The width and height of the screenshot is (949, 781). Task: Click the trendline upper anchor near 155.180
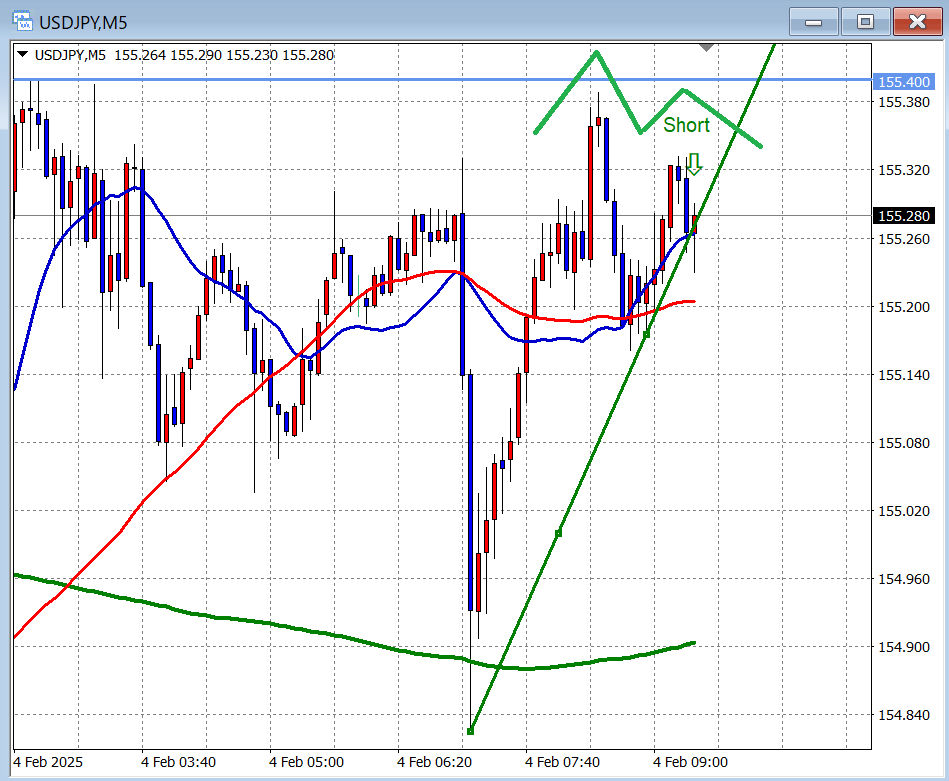pos(646,333)
